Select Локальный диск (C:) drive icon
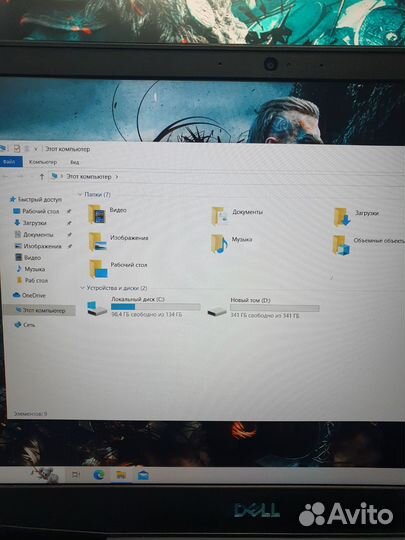 click(97, 308)
